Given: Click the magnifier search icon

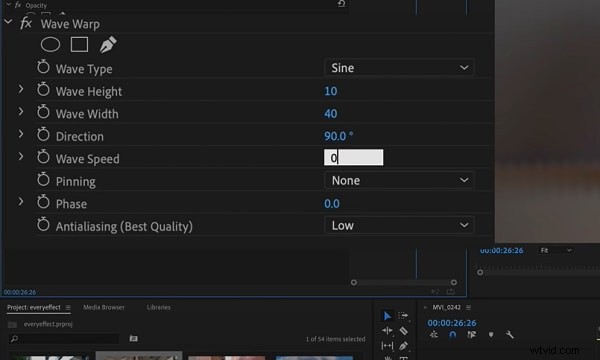Looking at the screenshot, I should tap(14, 339).
